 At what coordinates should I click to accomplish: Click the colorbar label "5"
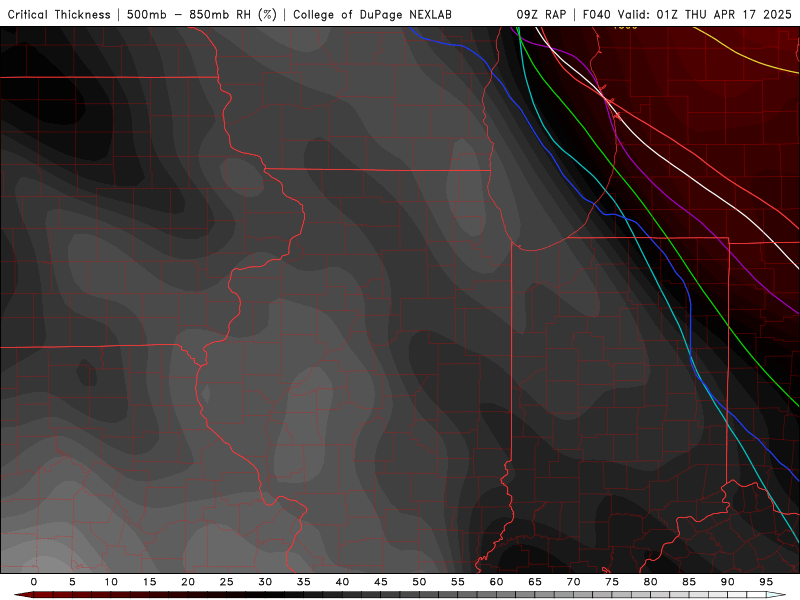click(72, 582)
